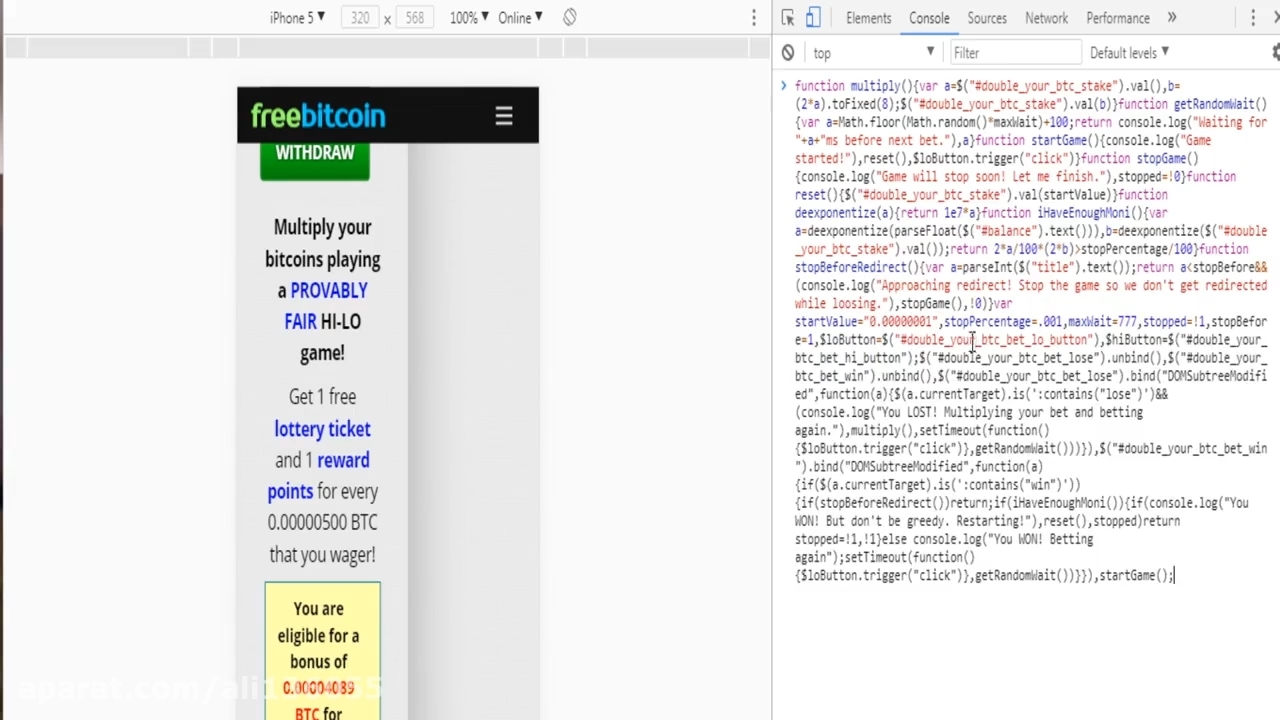Image resolution: width=1280 pixels, height=720 pixels.
Task: Click the green WITHDRAW button
Action: 315,157
